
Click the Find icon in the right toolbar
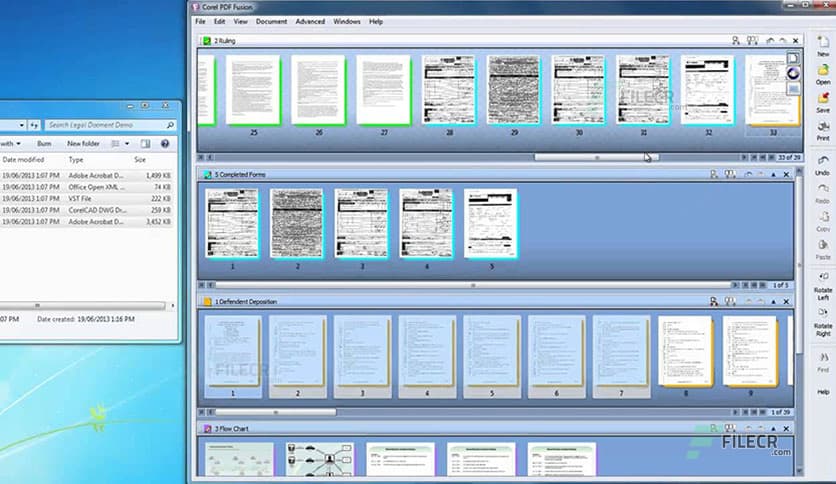823,358
